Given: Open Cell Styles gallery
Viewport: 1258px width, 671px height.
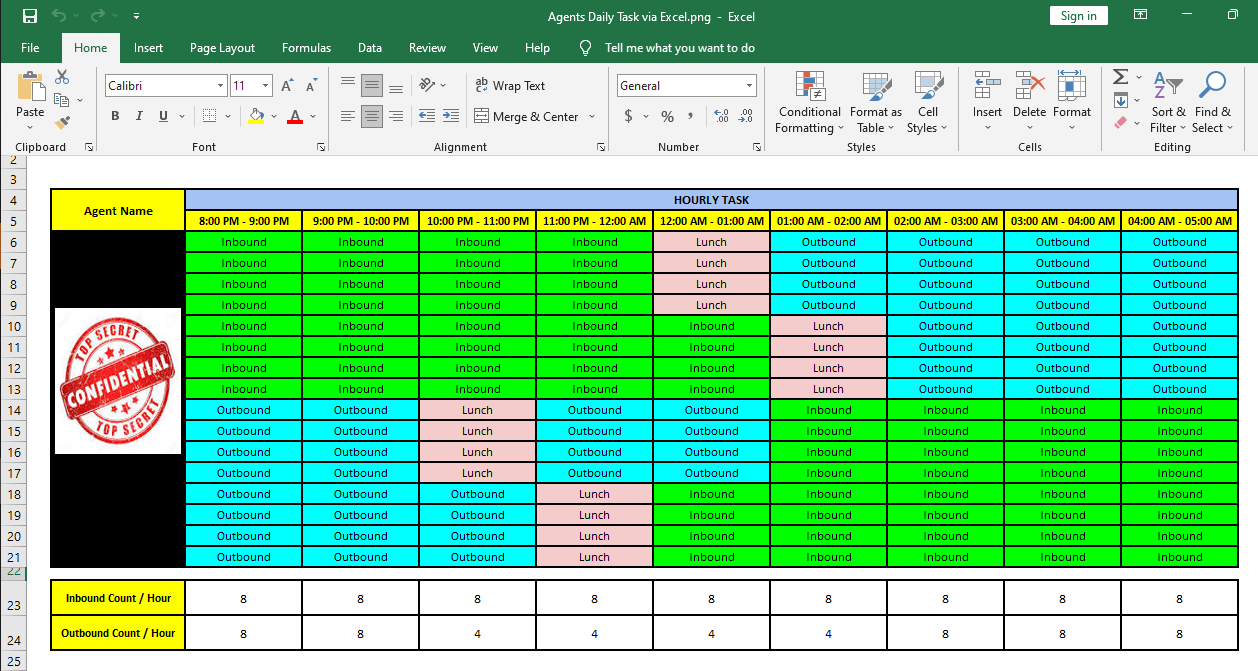Looking at the screenshot, I should (x=928, y=102).
